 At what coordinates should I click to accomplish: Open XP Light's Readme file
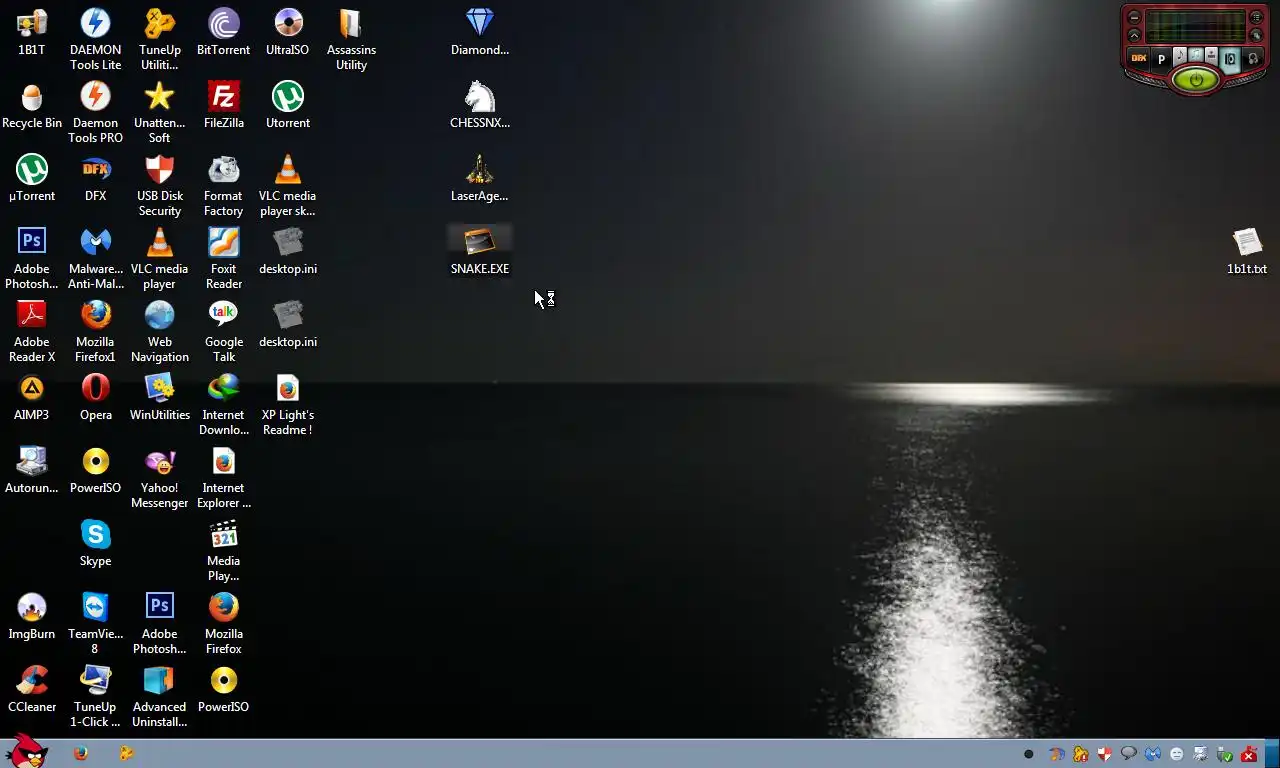[287, 404]
